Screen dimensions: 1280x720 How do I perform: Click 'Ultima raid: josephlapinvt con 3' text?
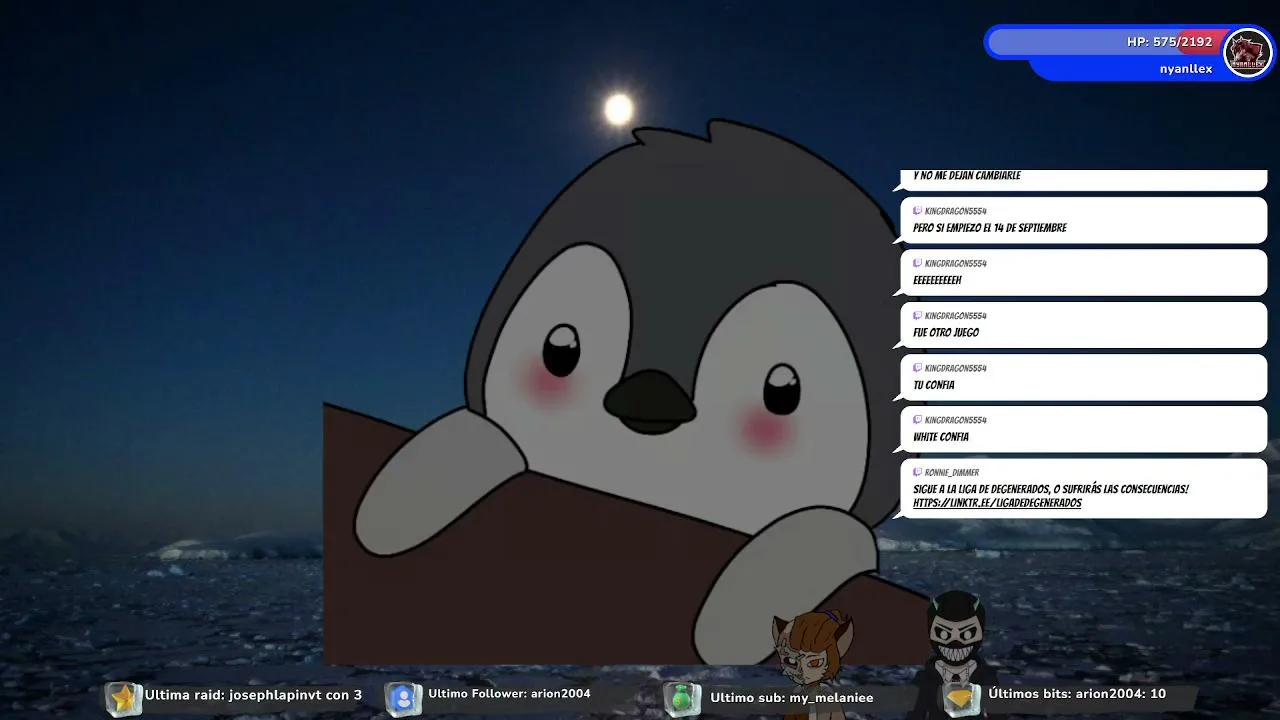pyautogui.click(x=253, y=695)
